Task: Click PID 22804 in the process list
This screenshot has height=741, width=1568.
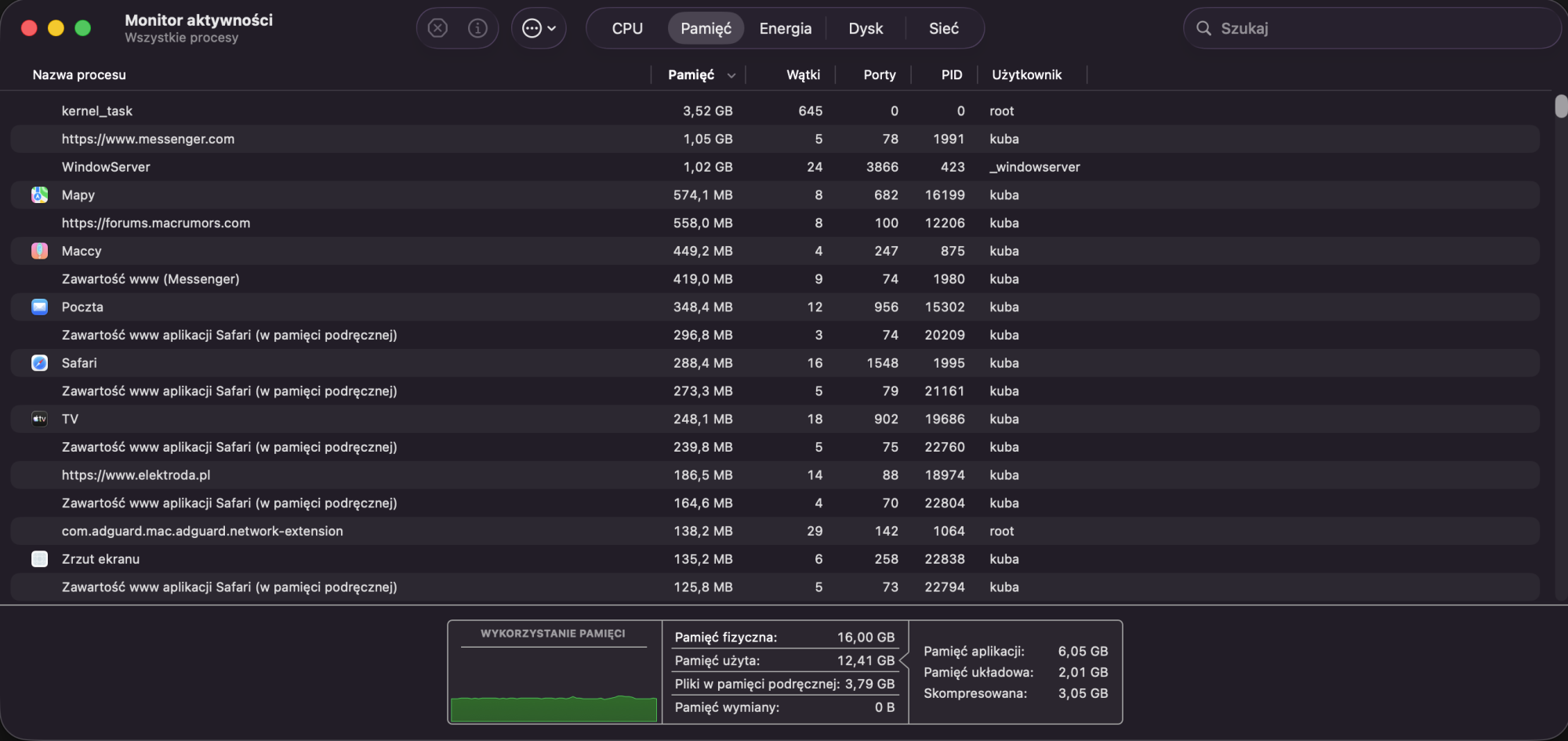Action: pyautogui.click(x=945, y=503)
